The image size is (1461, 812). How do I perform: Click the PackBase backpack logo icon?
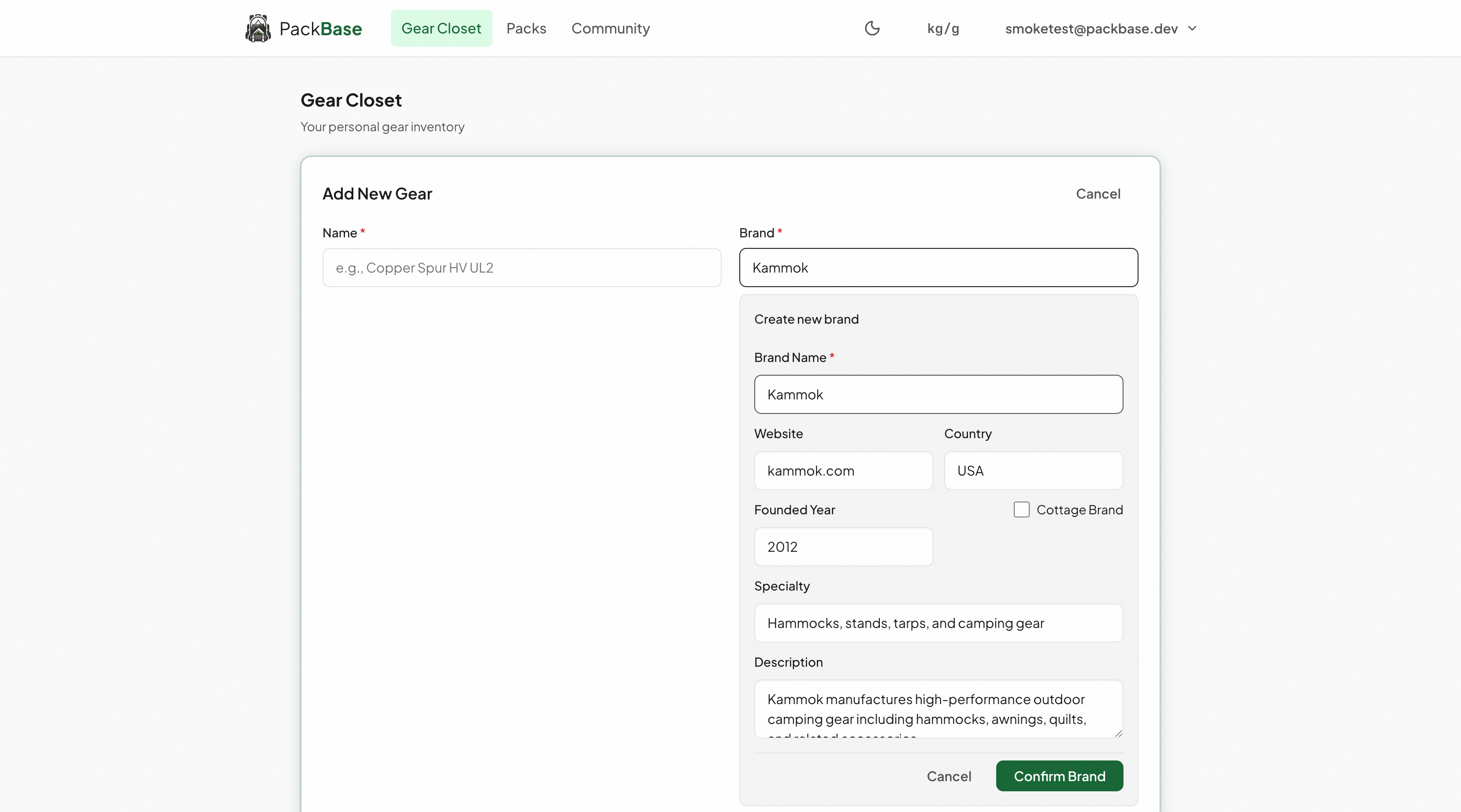tap(258, 28)
